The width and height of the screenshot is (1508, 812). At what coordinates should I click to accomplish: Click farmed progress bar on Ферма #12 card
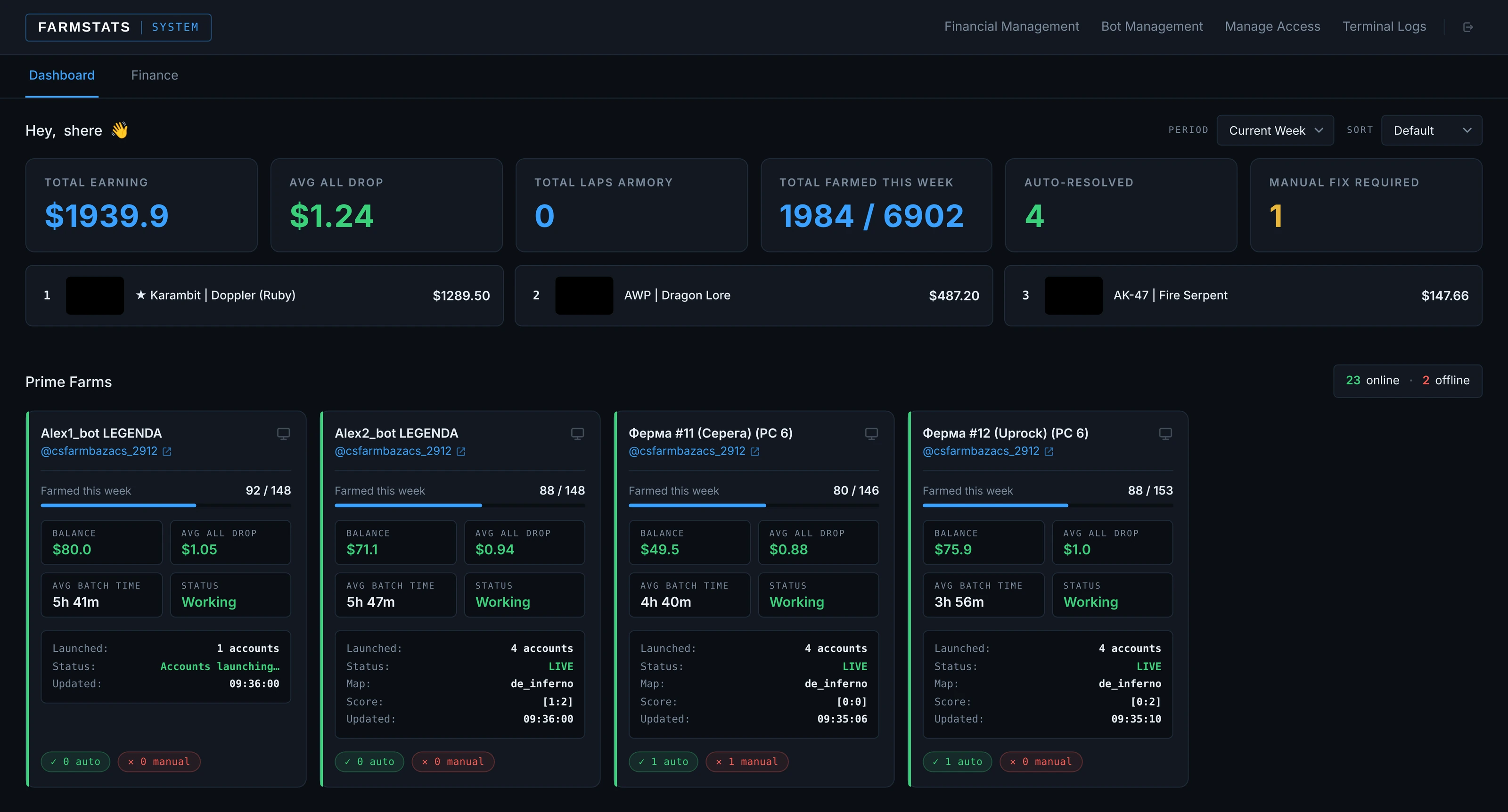[x=1047, y=505]
